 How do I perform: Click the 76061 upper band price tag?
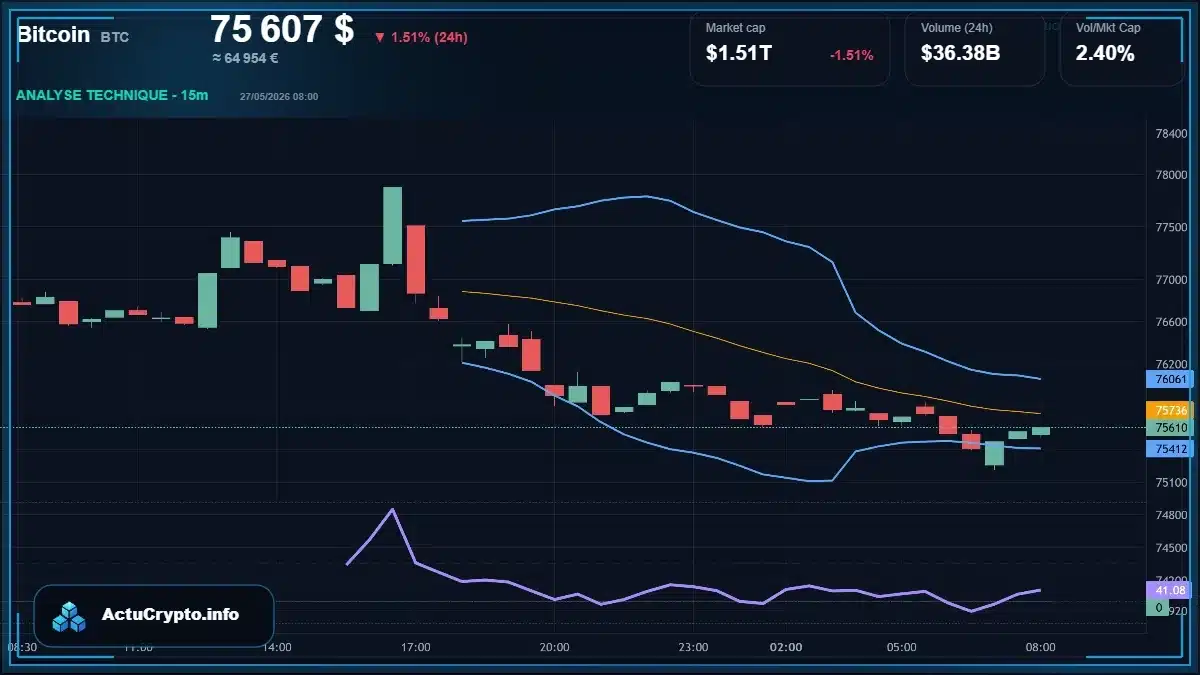point(1170,379)
